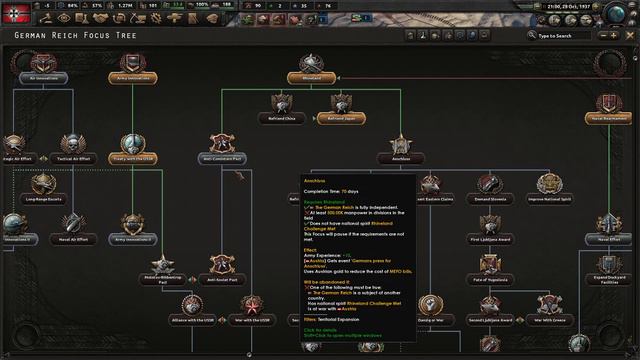640x360 pixels.
Task: Open the Research flask screen
Action: (x=82, y=18)
